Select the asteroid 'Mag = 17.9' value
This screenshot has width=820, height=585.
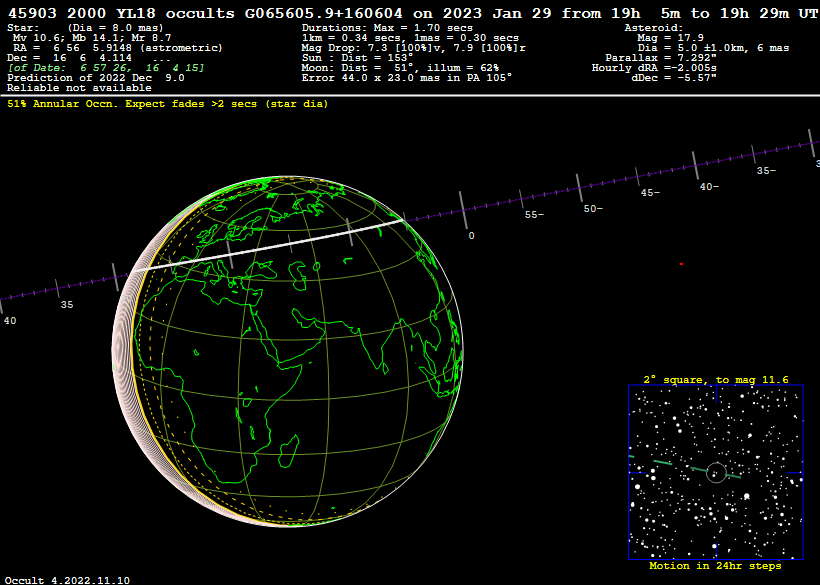tap(670, 38)
